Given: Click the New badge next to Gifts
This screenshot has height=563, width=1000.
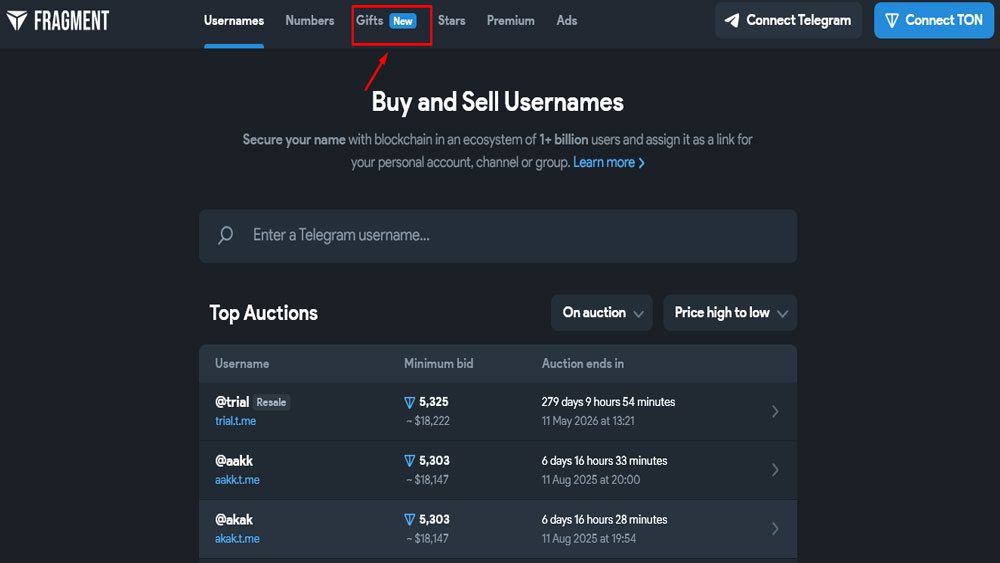Looking at the screenshot, I should pyautogui.click(x=403, y=21).
